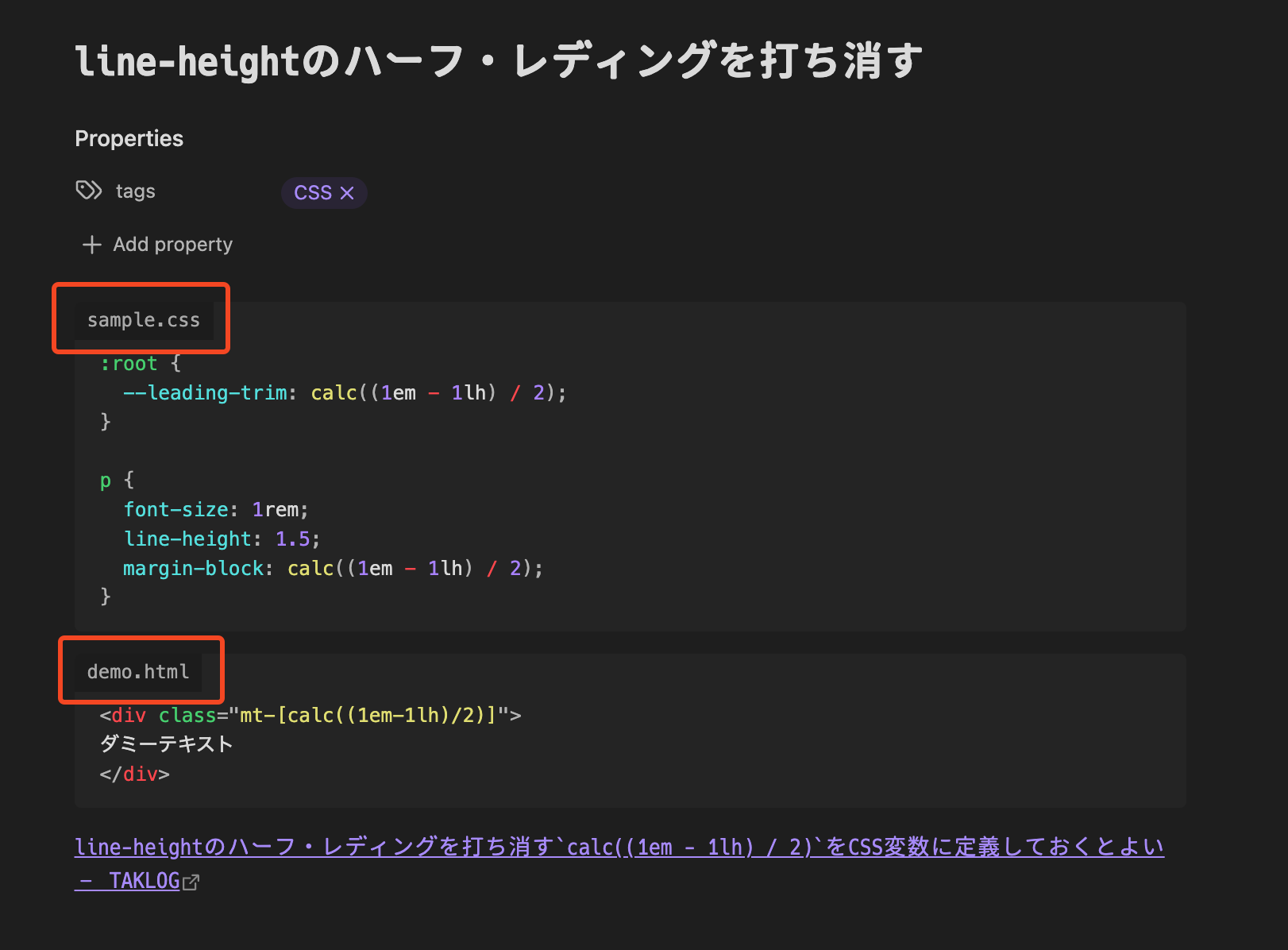Click the ダミーテキスト line
This screenshot has height=950, width=1288.
click(167, 744)
